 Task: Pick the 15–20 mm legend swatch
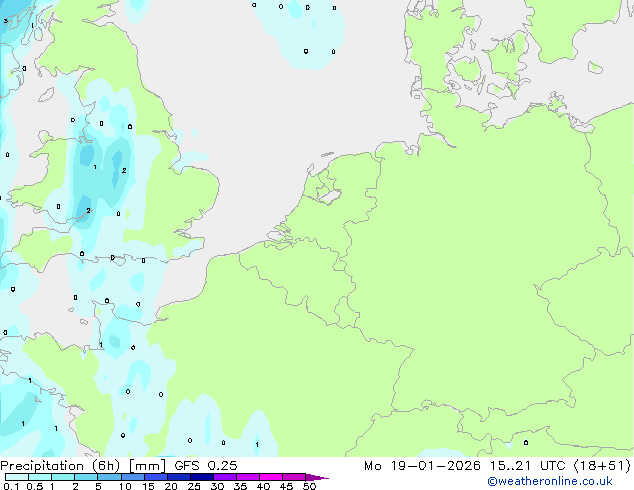(155, 477)
